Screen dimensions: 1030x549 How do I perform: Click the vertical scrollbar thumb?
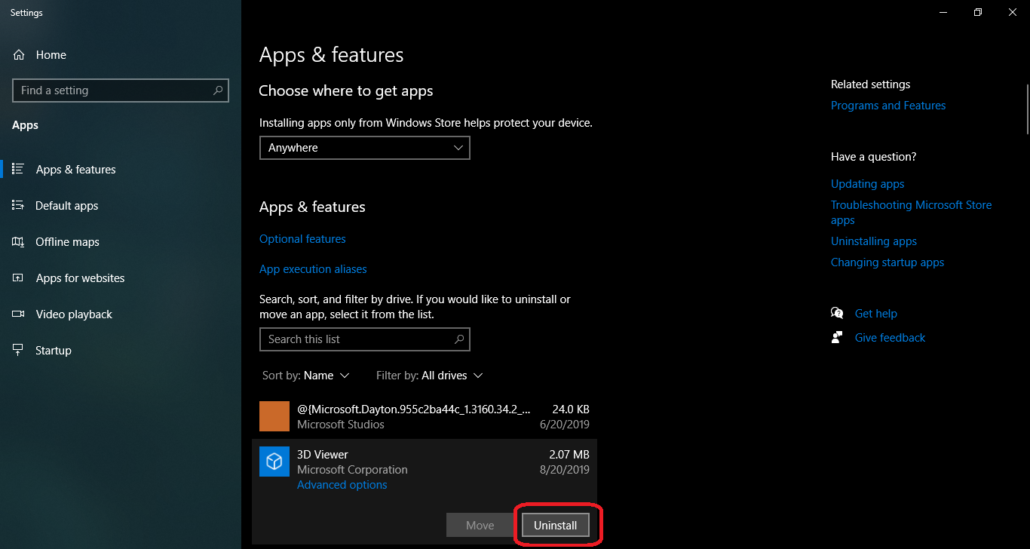[x=1027, y=108]
